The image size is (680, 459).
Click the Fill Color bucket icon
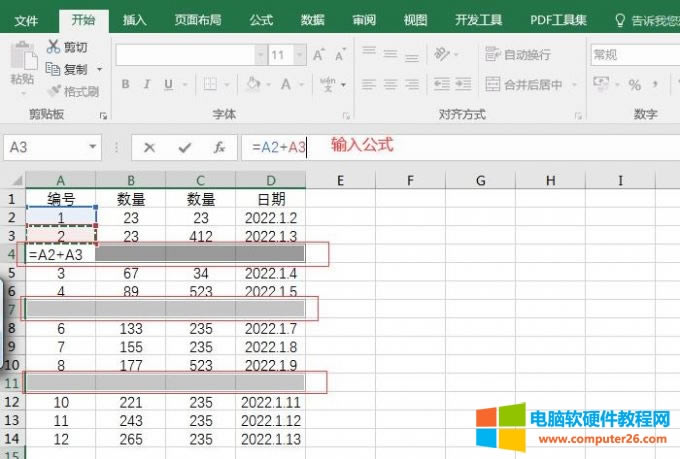pyautogui.click(x=253, y=83)
